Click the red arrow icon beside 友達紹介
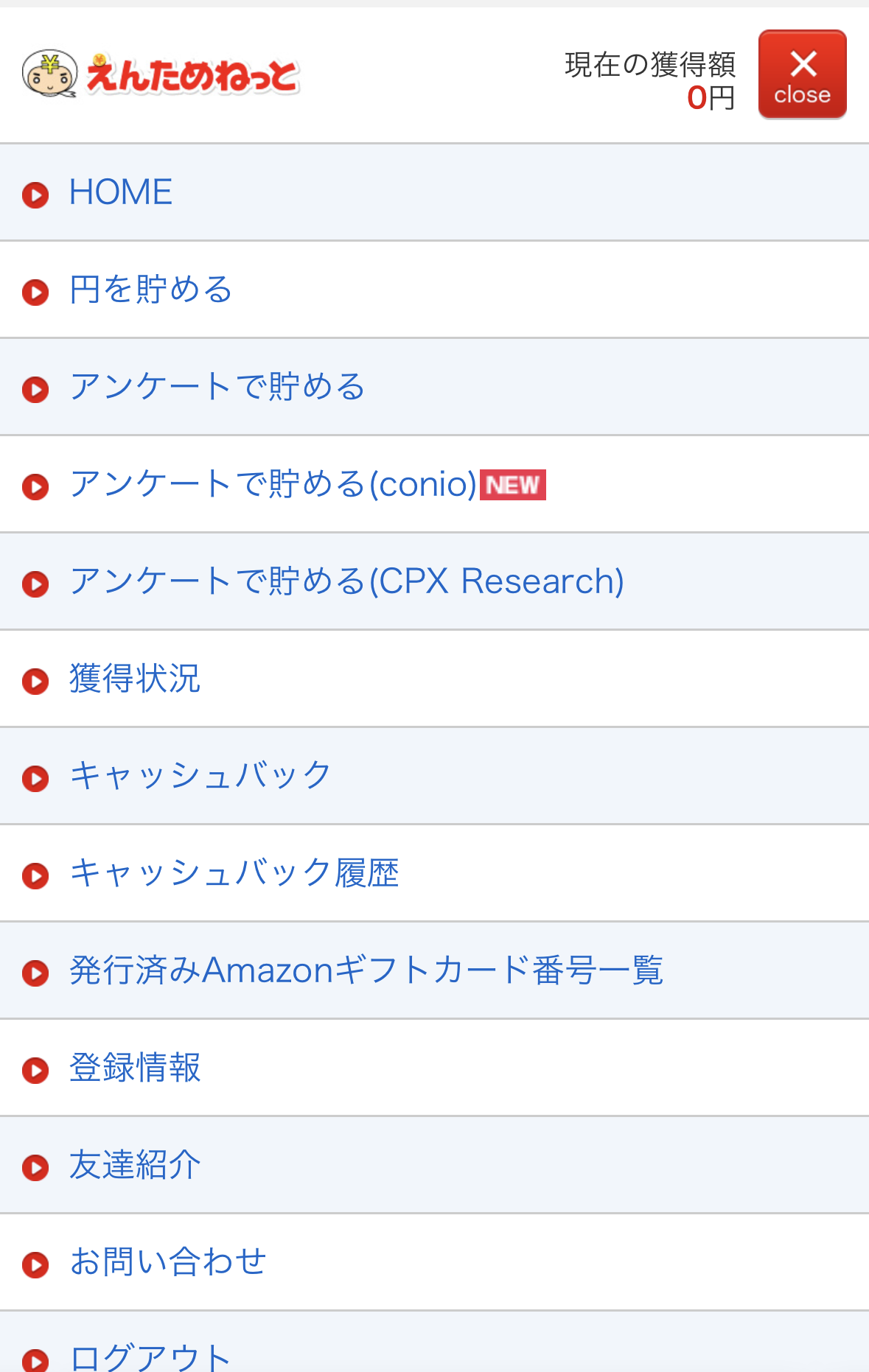Image resolution: width=869 pixels, height=1372 pixels. click(x=35, y=1168)
